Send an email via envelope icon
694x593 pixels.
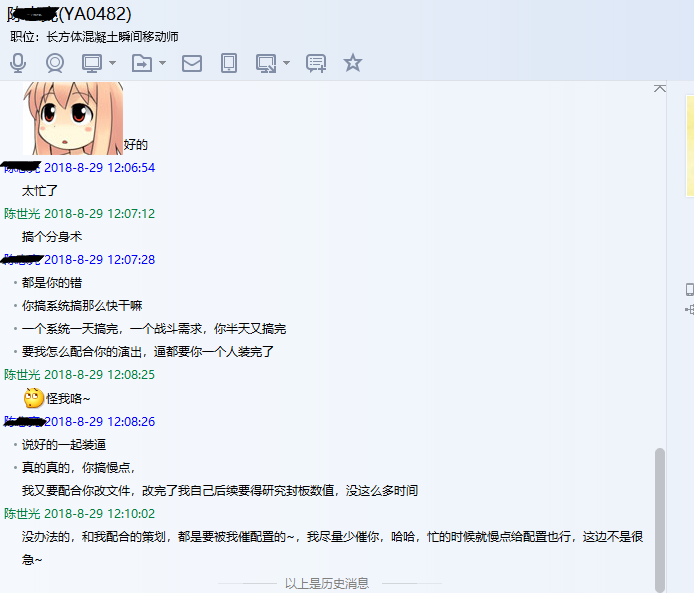(192, 63)
